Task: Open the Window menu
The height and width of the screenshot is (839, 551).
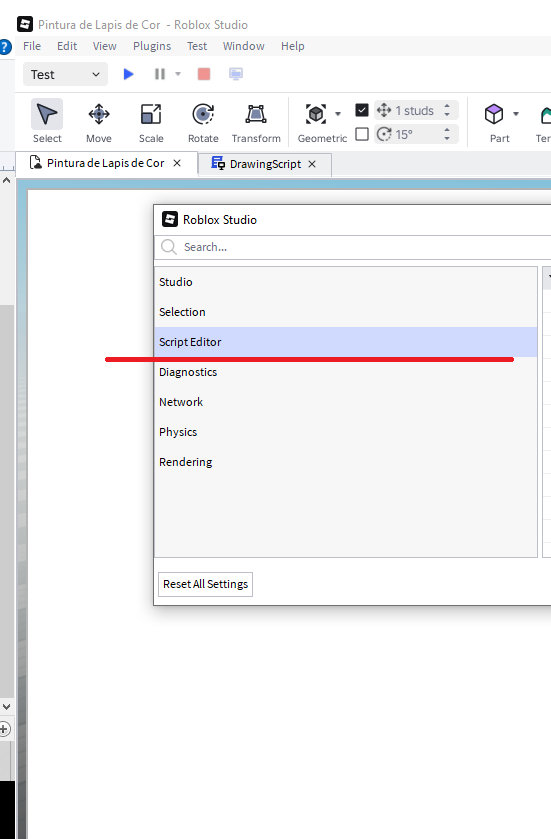Action: (243, 46)
